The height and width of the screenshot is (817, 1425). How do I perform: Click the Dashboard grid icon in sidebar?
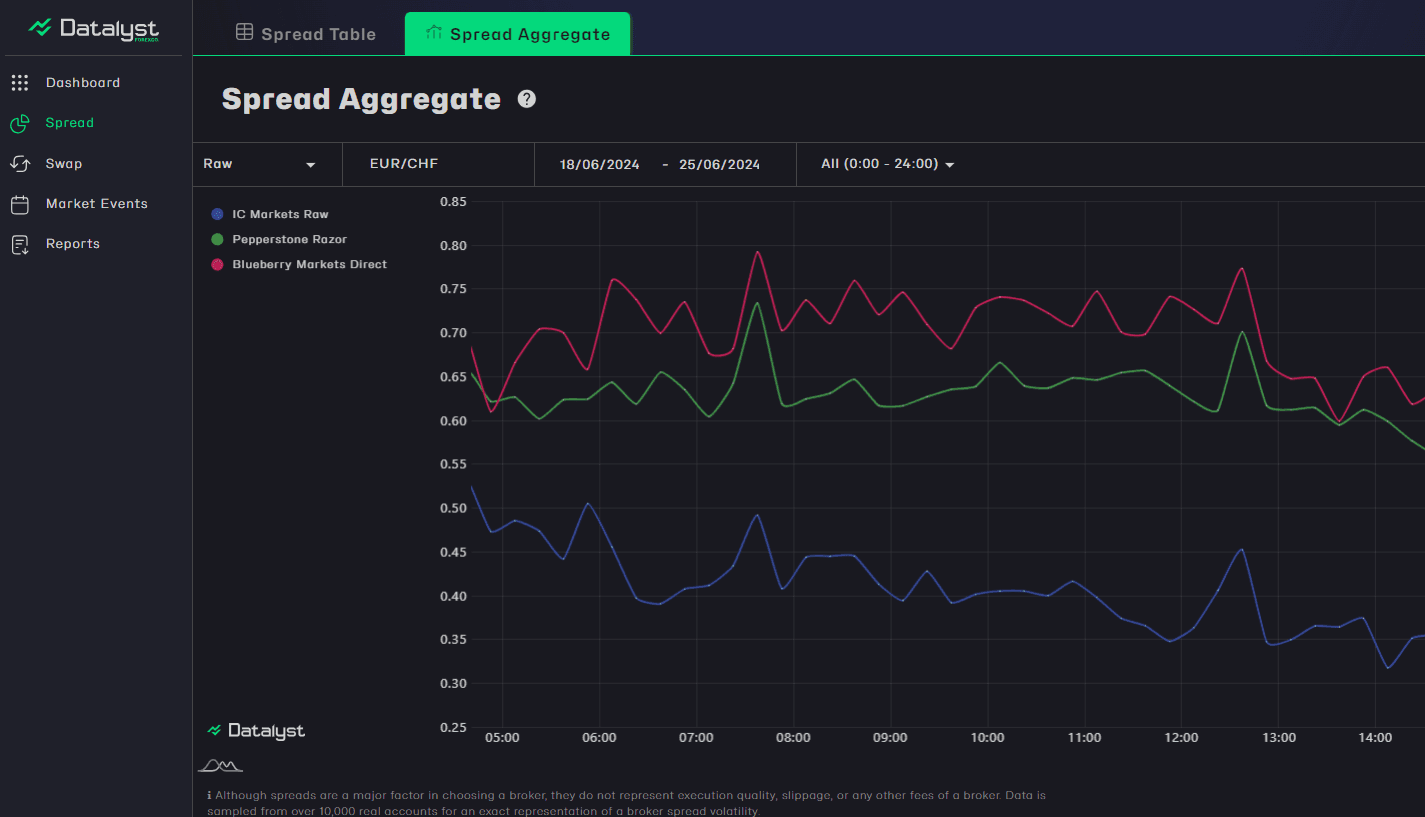[x=20, y=83]
